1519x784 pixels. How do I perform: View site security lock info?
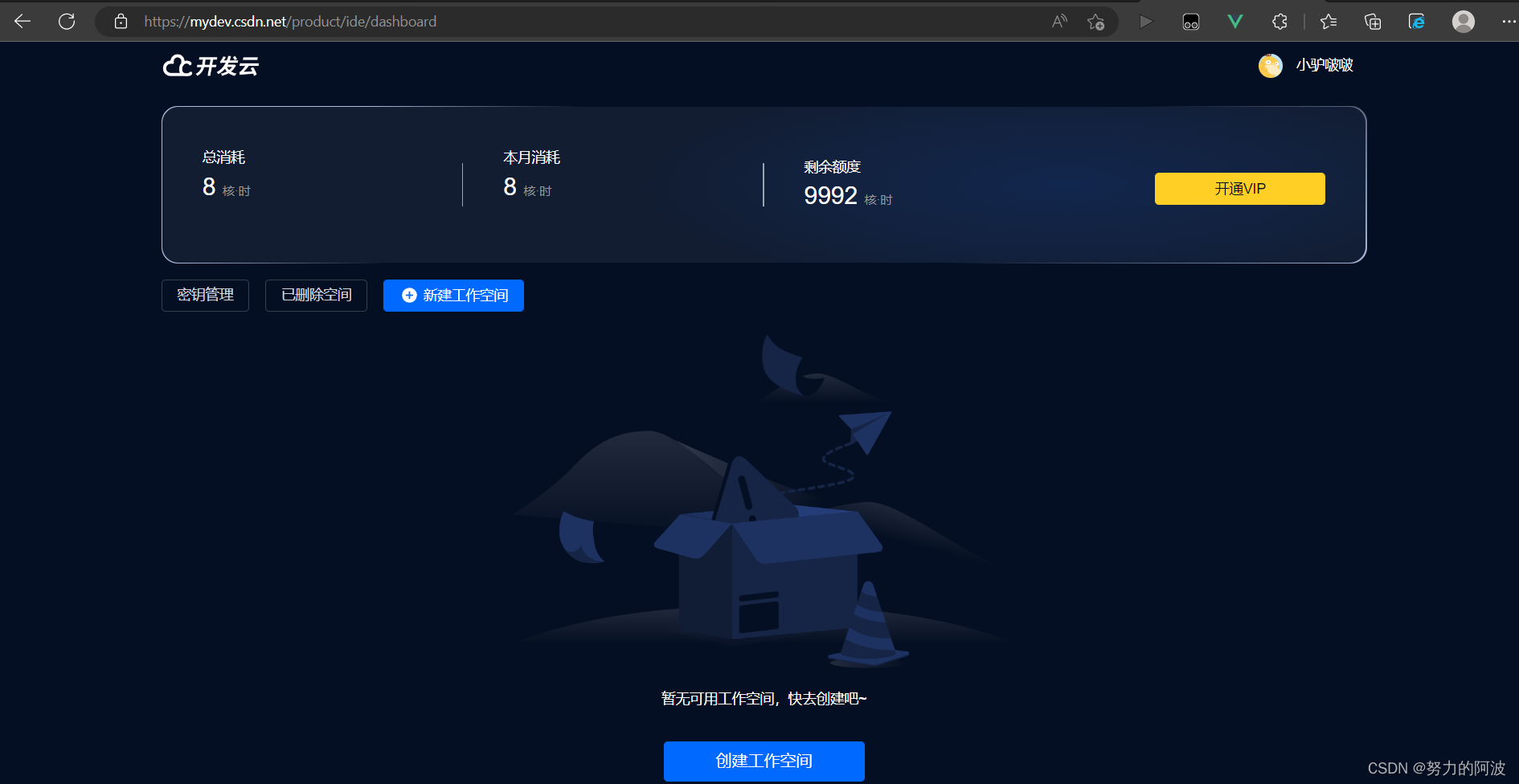tap(121, 22)
